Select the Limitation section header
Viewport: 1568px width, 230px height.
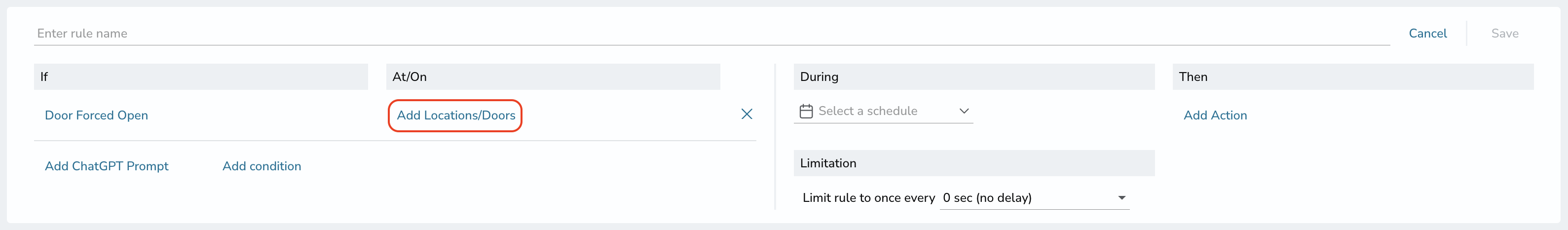point(974,163)
